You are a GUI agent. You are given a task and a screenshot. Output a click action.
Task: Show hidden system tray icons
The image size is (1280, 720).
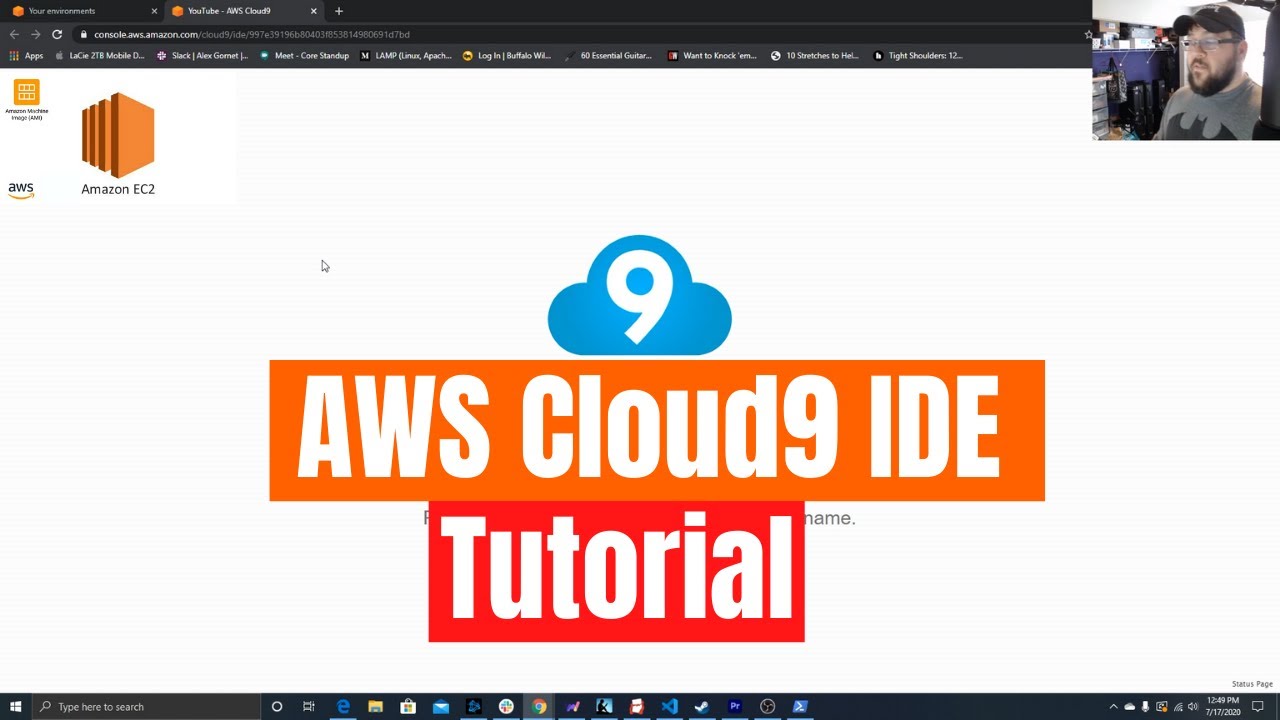tap(1113, 706)
